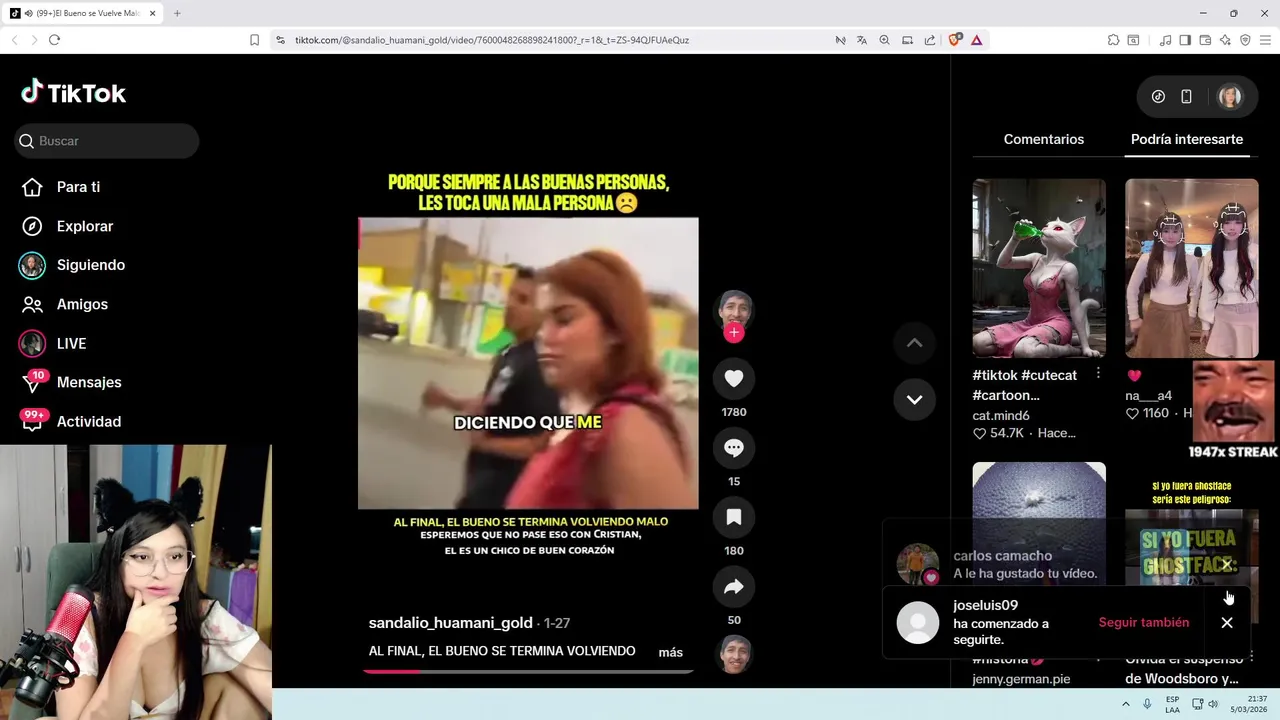This screenshot has height=720, width=1280.
Task: Open the LIVE section
Action: 71,343
